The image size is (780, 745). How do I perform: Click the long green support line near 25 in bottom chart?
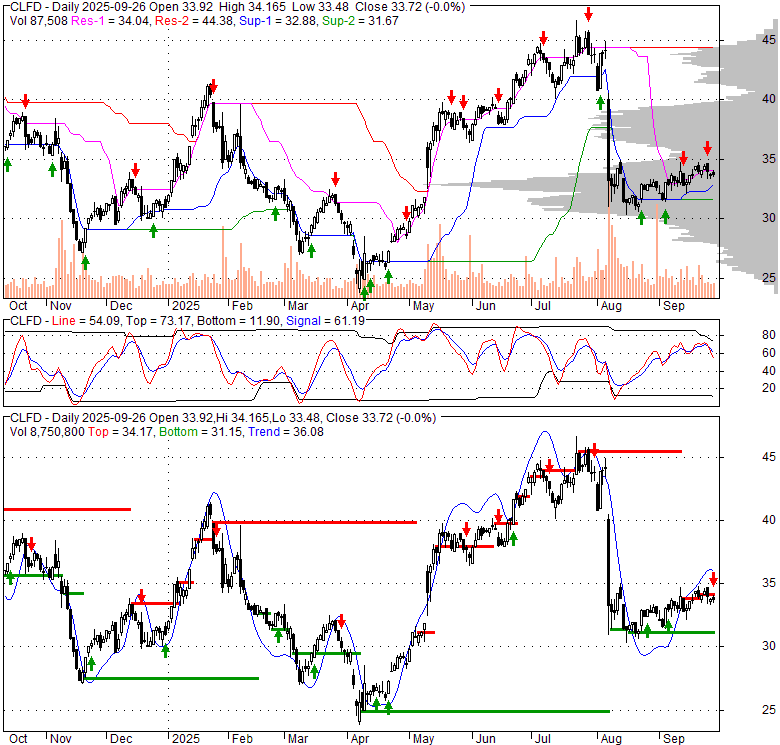[485, 711]
